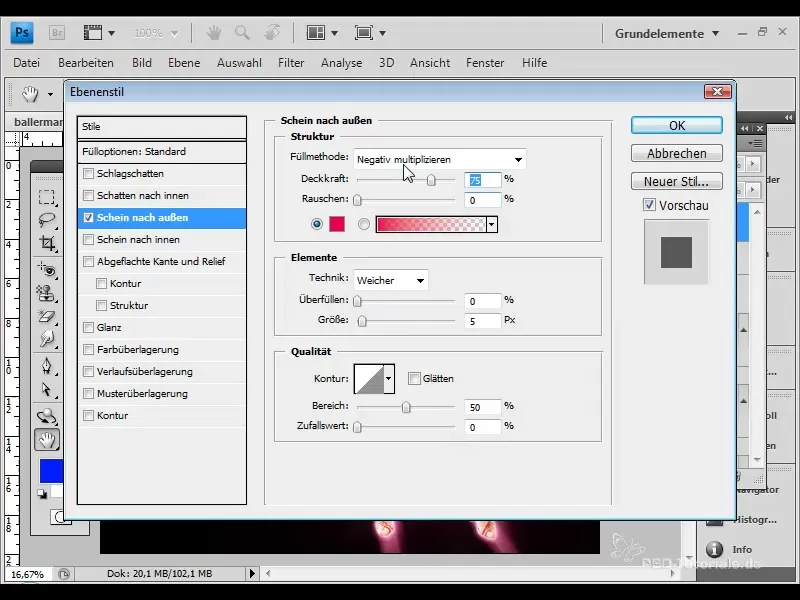Select the Lasso tool
Viewport: 800px width, 600px height.
coord(46,220)
